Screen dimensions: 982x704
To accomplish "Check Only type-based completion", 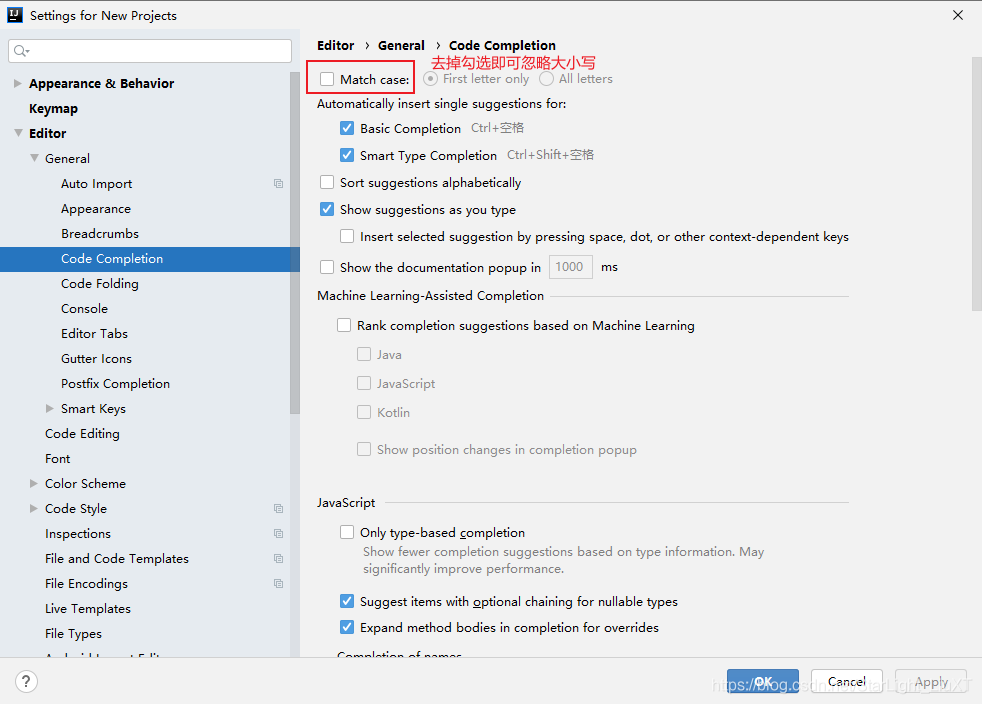I will [x=347, y=532].
